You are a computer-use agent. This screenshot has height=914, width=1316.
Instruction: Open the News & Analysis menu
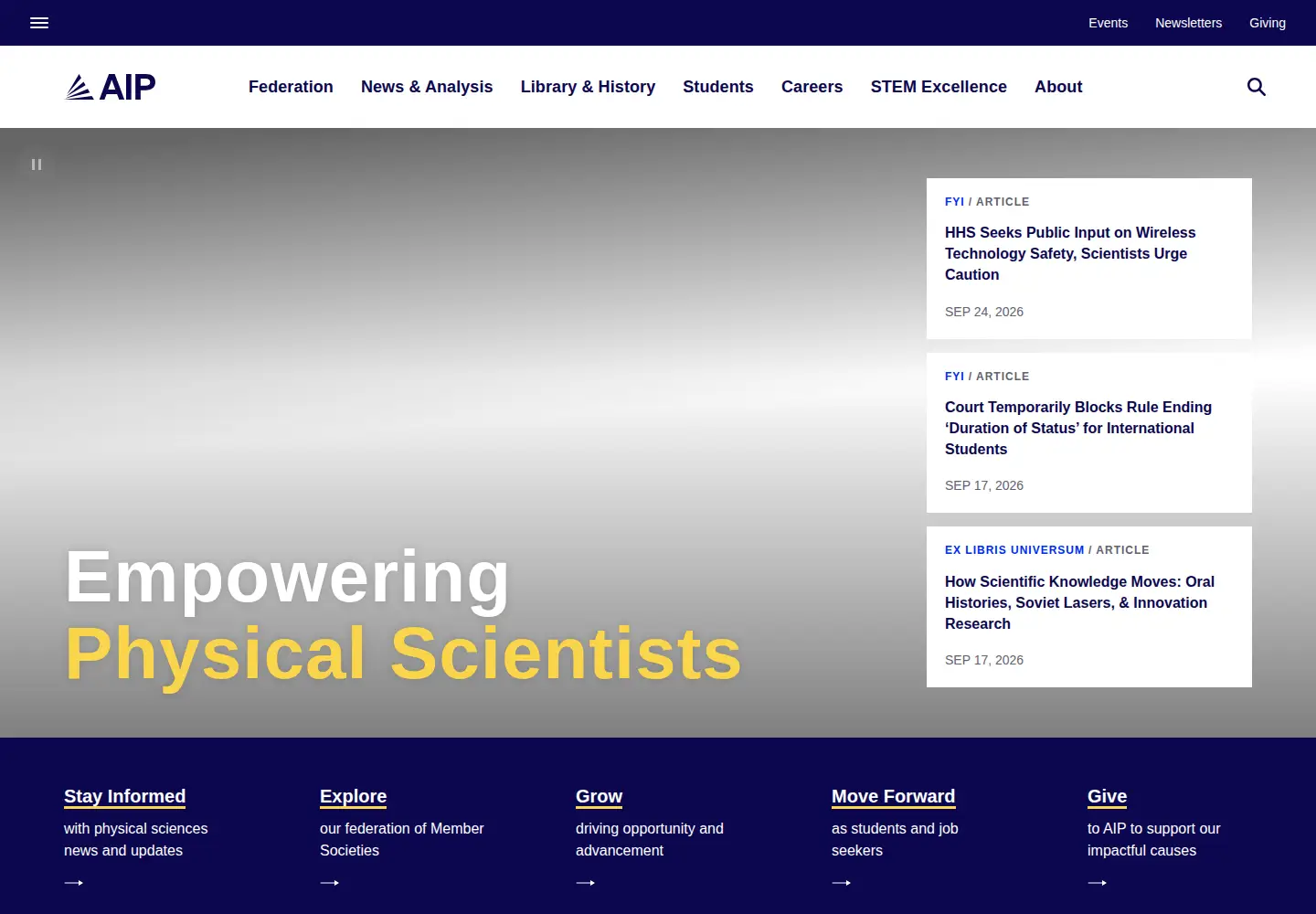427,87
